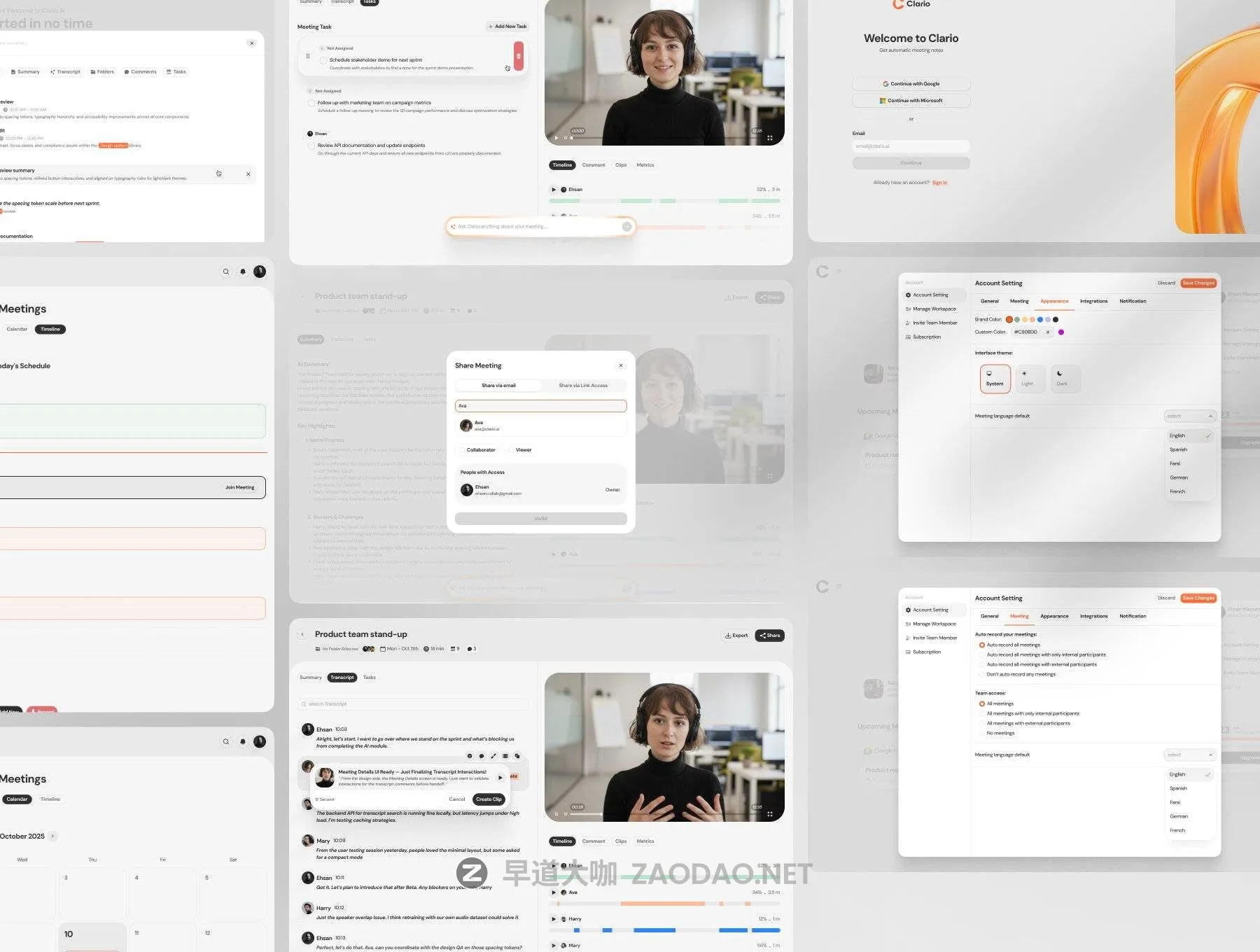This screenshot has width=1260, height=952.
Task: Click the copy icon in transcript selection toolbar
Action: coord(517,756)
